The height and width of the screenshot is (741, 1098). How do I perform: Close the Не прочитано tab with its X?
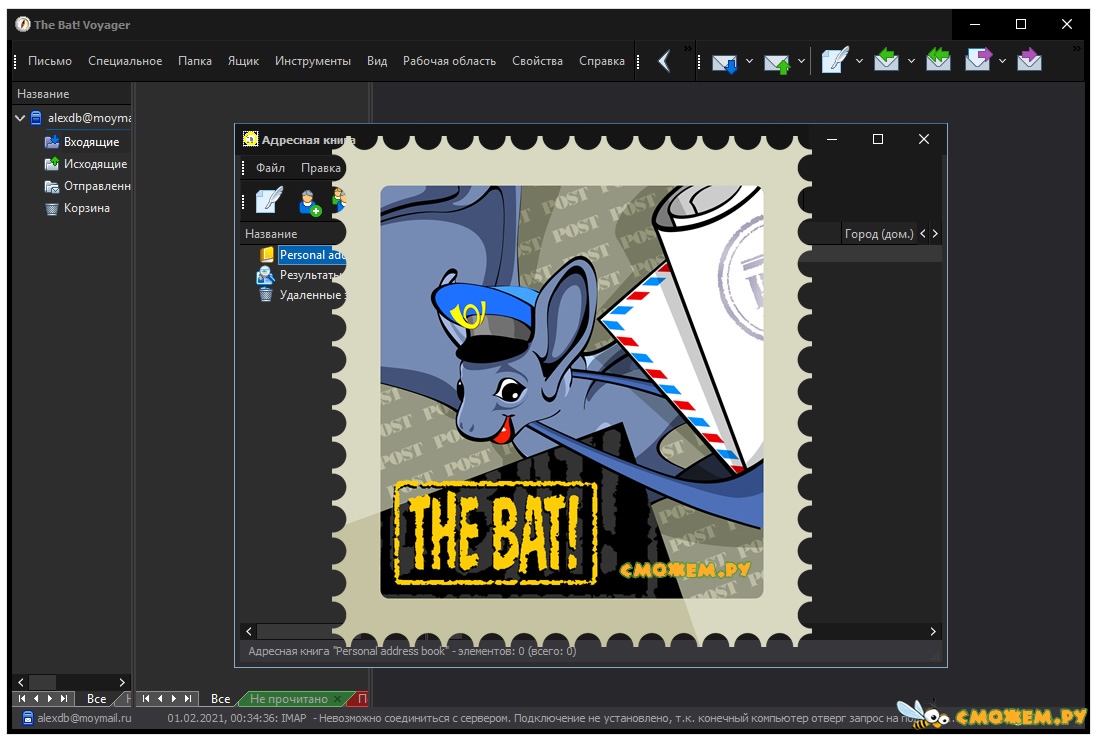coord(338,699)
